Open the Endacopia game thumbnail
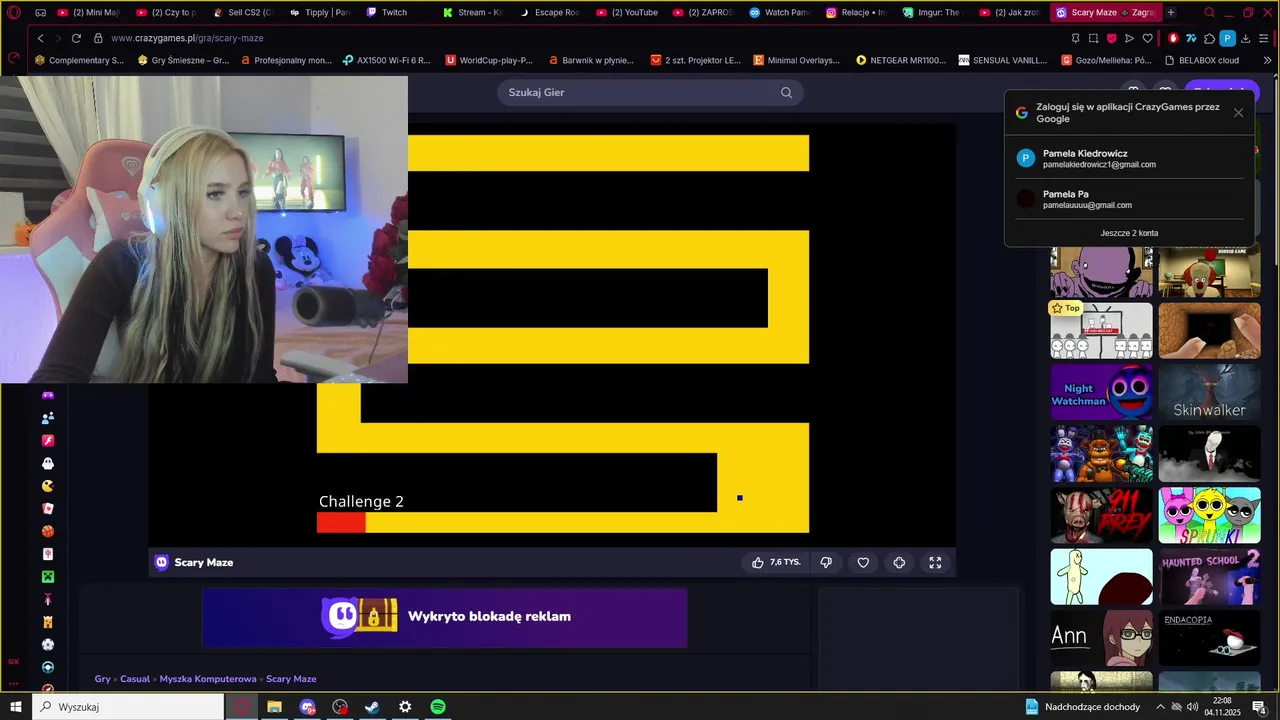This screenshot has width=1280, height=720. pyautogui.click(x=1209, y=638)
